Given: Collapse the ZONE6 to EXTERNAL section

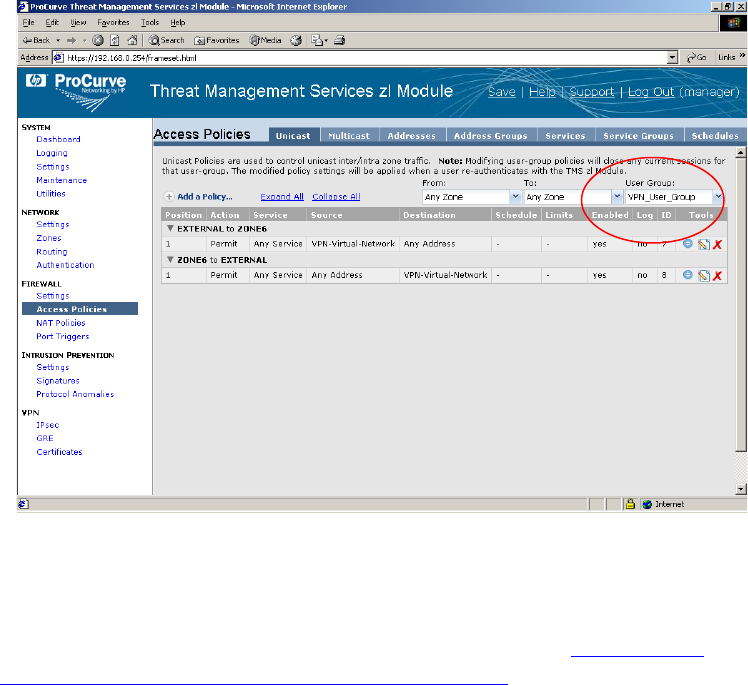Looking at the screenshot, I should pyautogui.click(x=170, y=259).
